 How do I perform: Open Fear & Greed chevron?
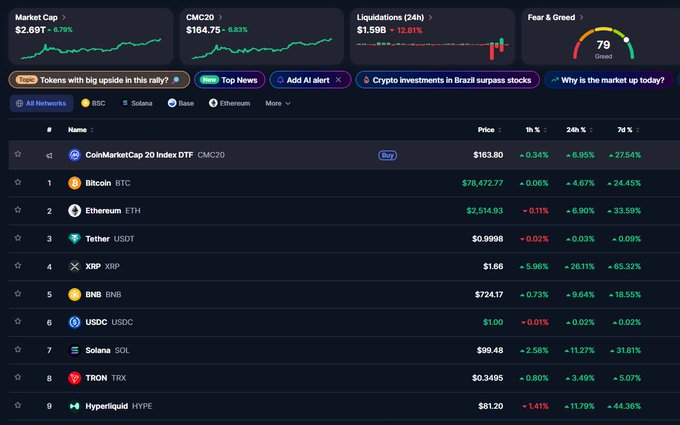coord(582,17)
